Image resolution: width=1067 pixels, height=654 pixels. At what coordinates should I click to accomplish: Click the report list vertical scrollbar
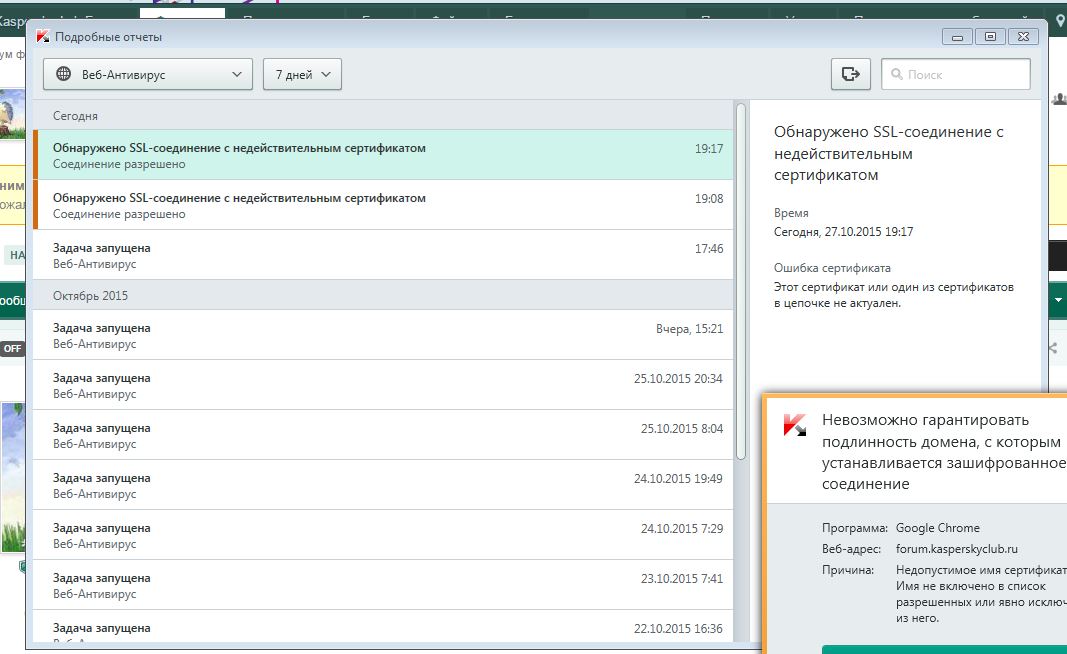coord(741,280)
